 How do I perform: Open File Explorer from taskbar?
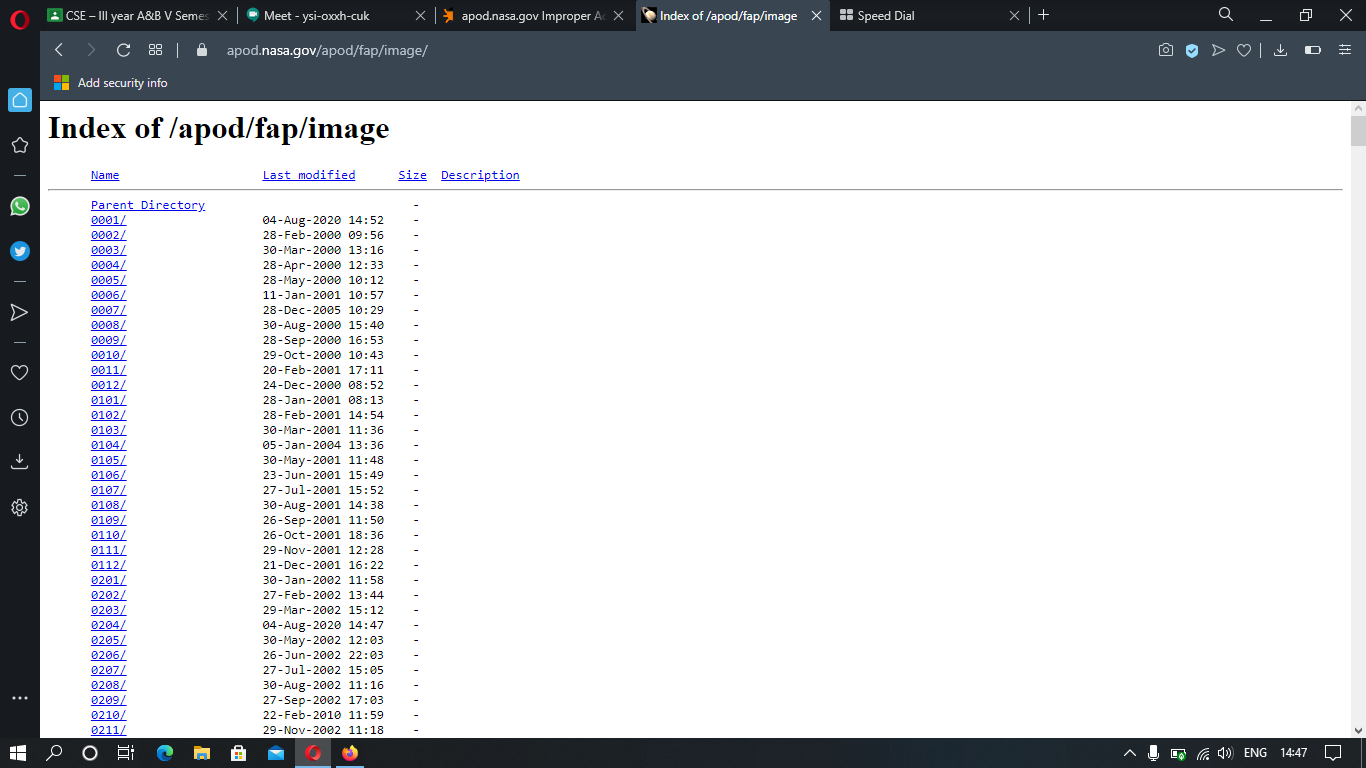pyautogui.click(x=202, y=753)
